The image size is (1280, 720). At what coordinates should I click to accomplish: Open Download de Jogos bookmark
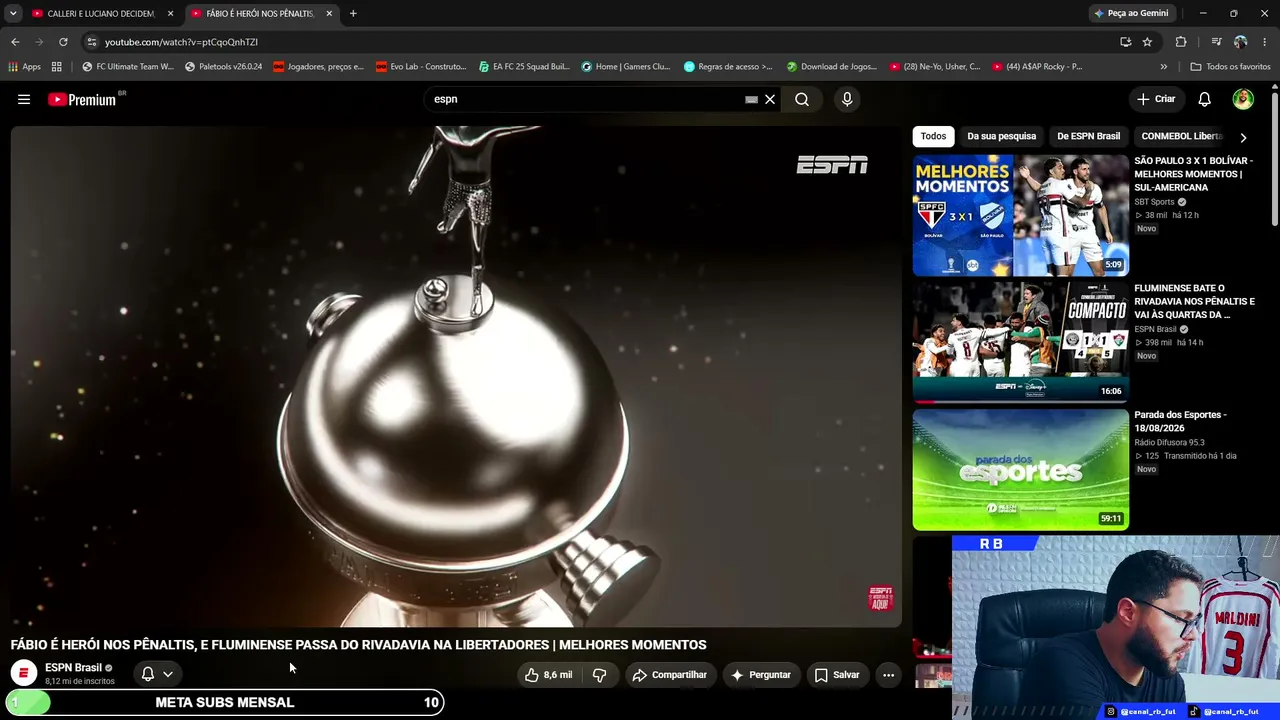(831, 67)
